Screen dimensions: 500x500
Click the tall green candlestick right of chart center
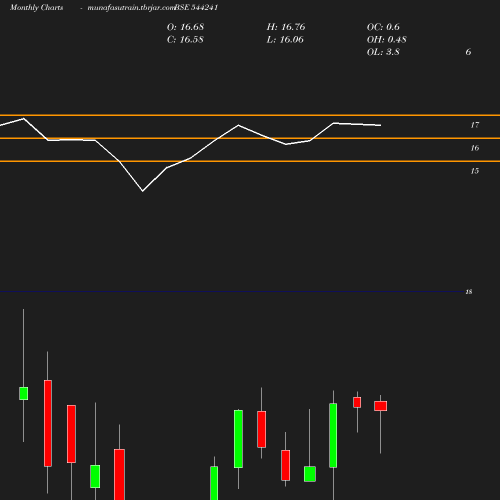pyautogui.click(x=333, y=435)
